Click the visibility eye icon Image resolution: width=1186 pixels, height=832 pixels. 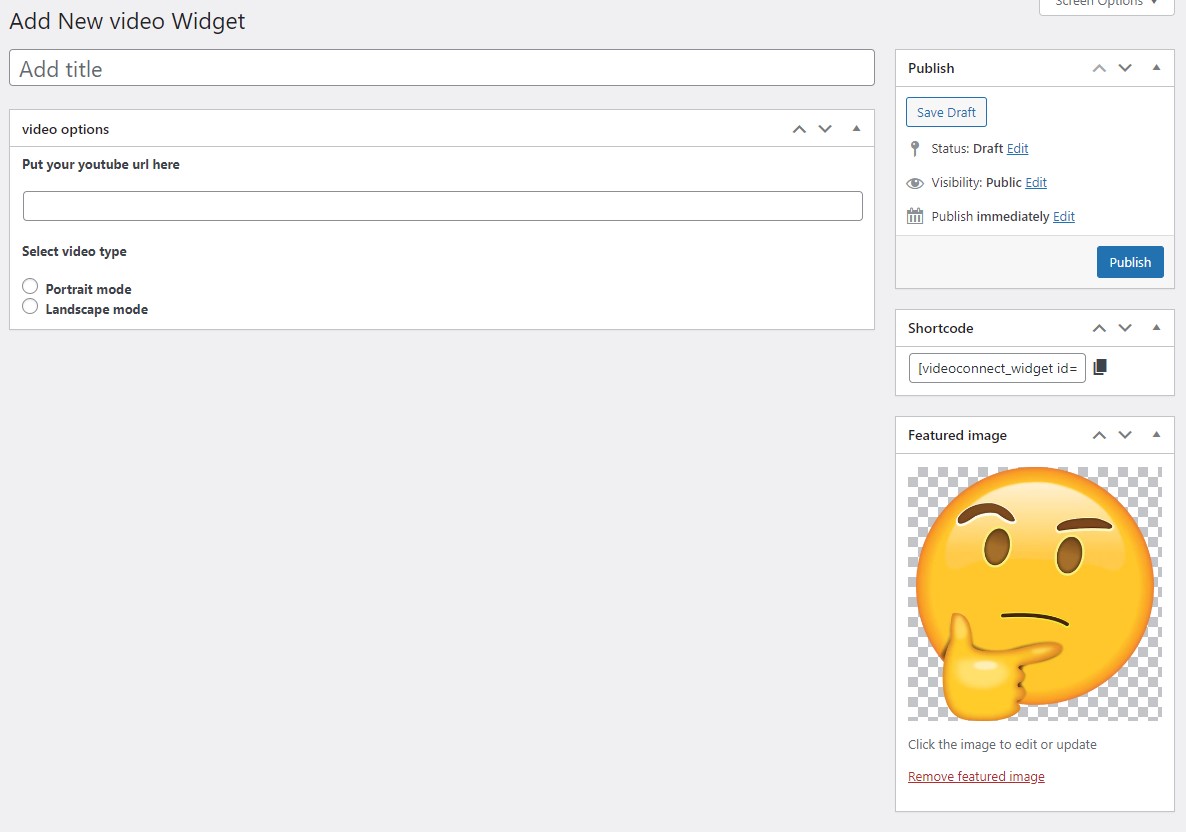(x=915, y=183)
